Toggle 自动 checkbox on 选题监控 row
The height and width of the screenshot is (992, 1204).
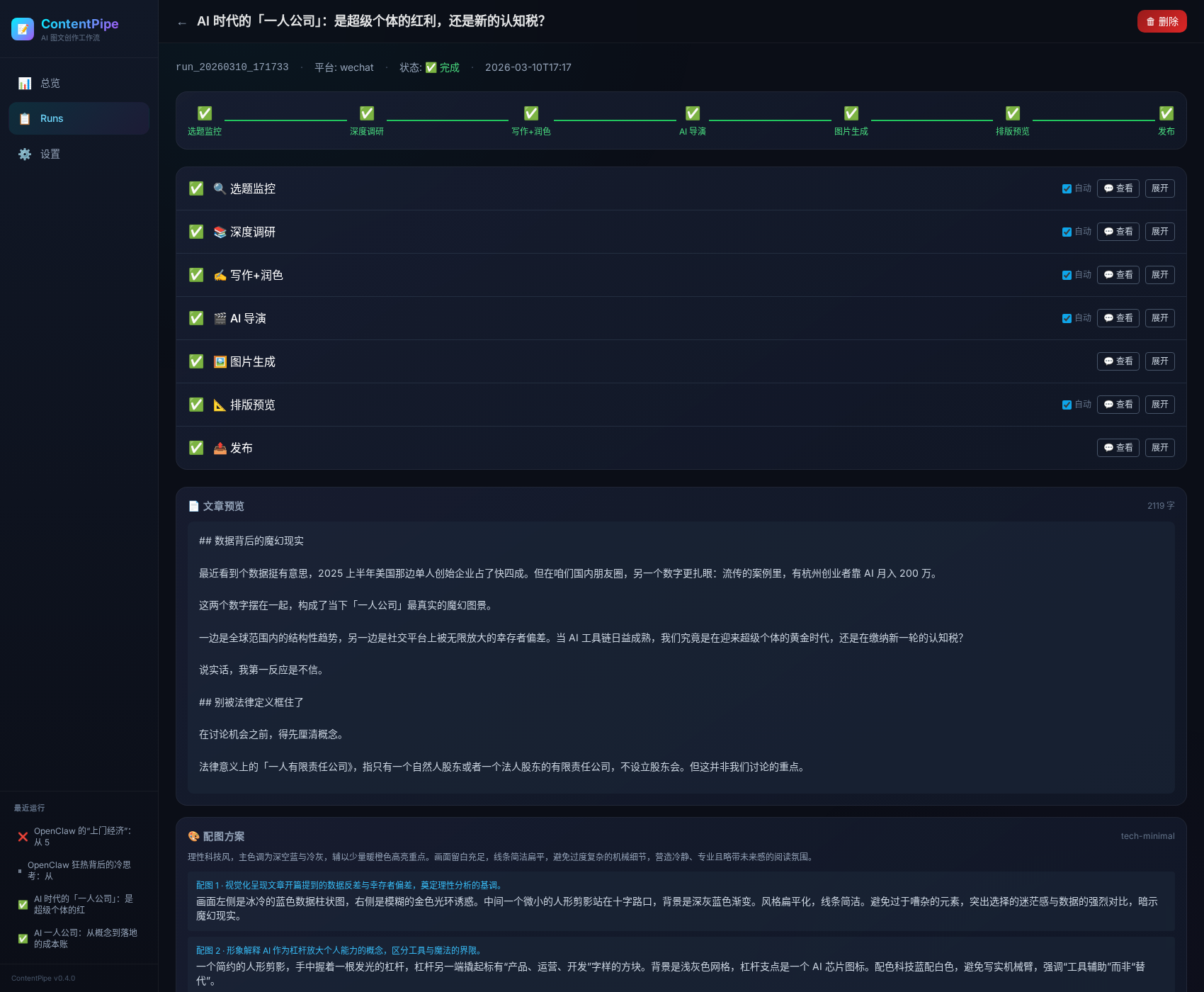1067,188
